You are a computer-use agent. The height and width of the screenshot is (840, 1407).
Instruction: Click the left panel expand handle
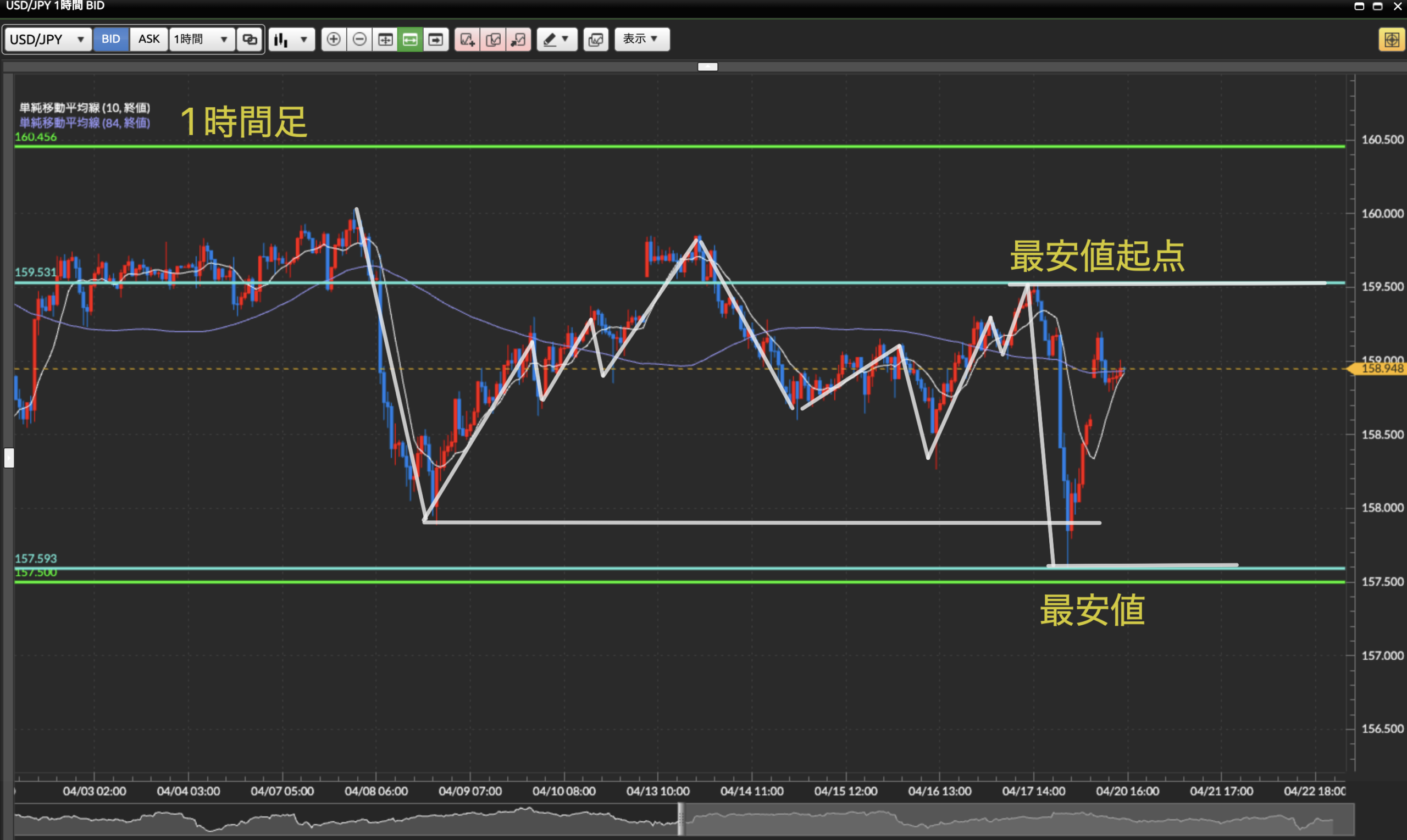click(8, 458)
